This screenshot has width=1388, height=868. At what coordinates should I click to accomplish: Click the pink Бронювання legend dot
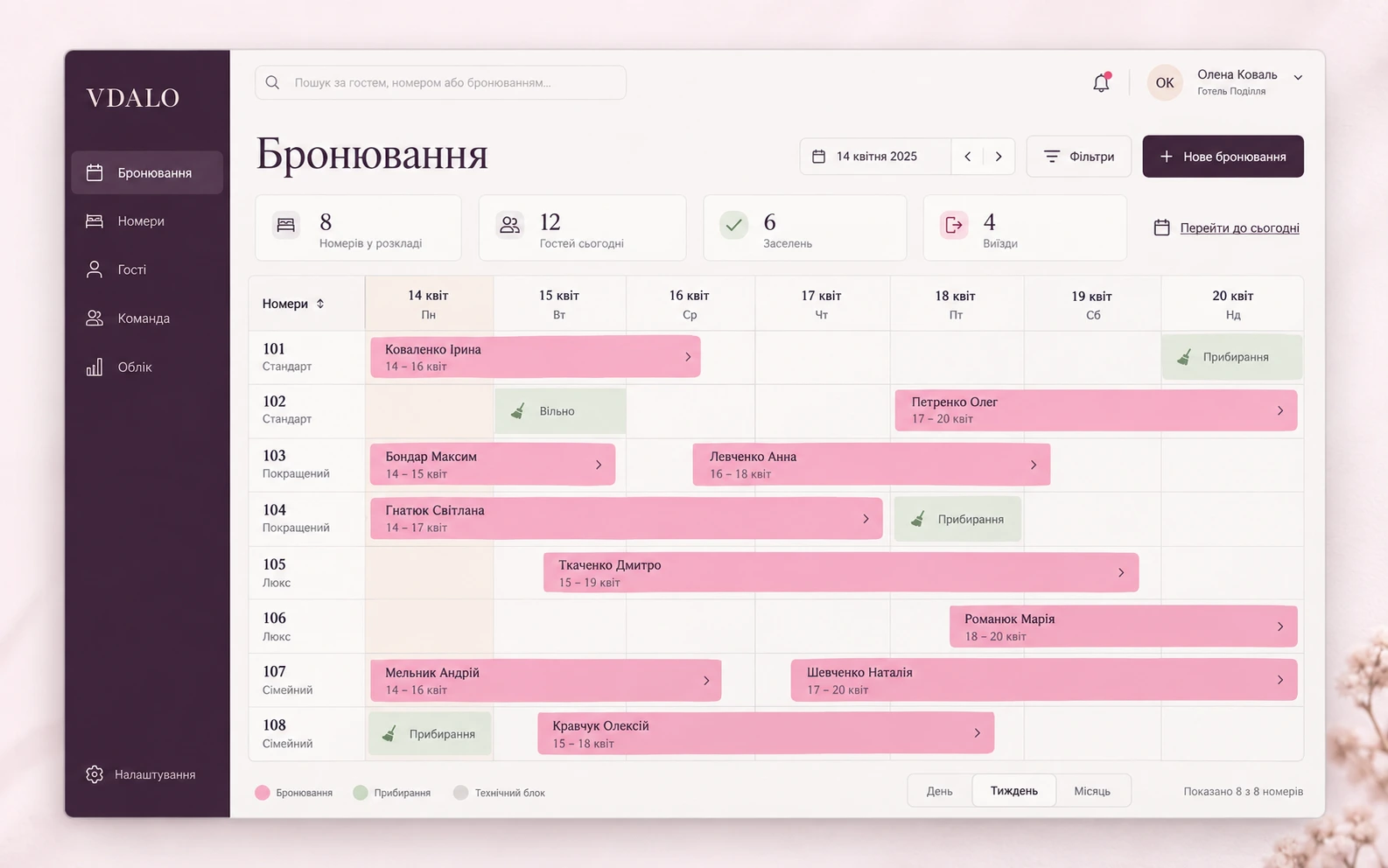(x=263, y=793)
